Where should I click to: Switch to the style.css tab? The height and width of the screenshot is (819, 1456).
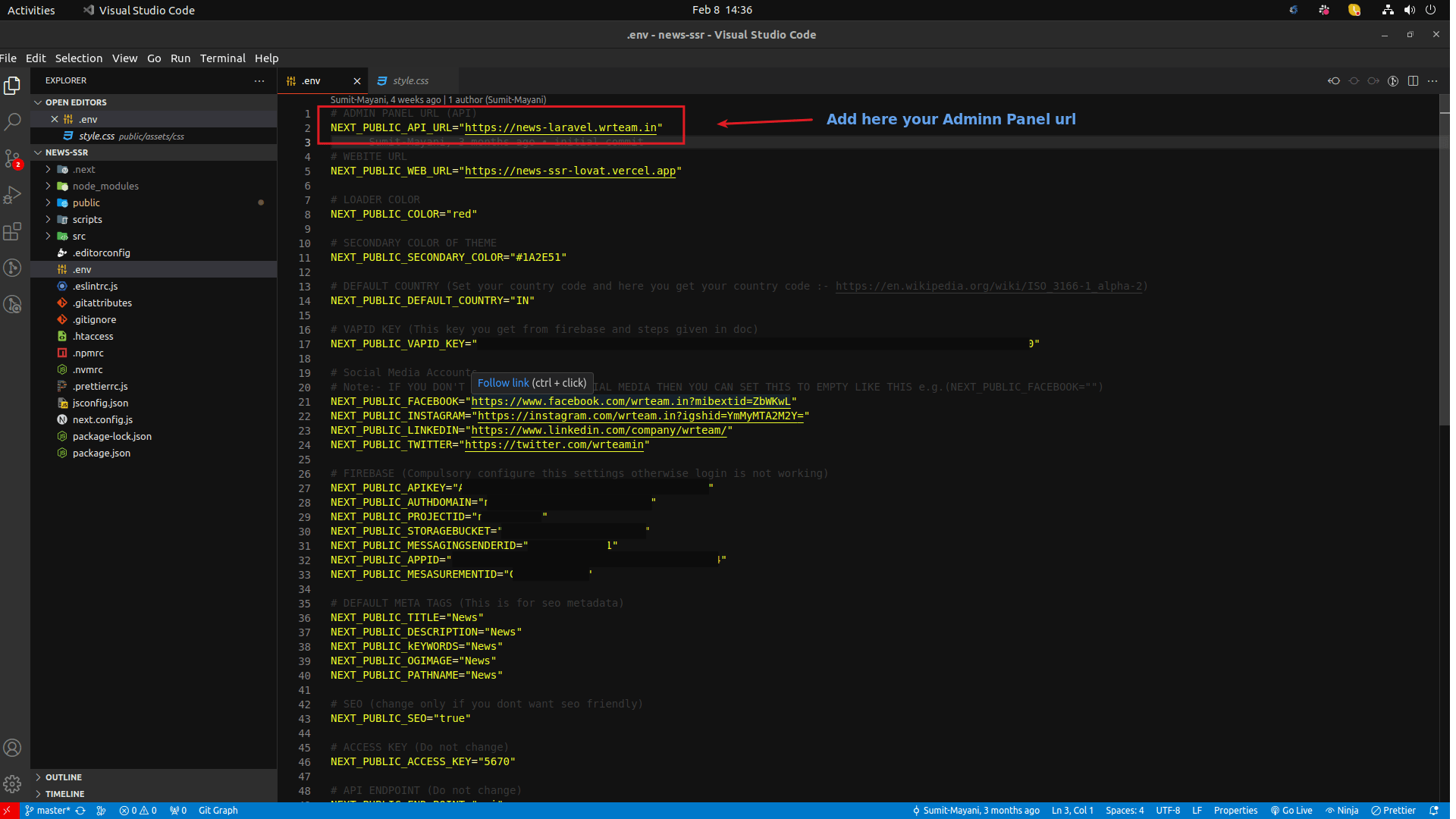(410, 81)
